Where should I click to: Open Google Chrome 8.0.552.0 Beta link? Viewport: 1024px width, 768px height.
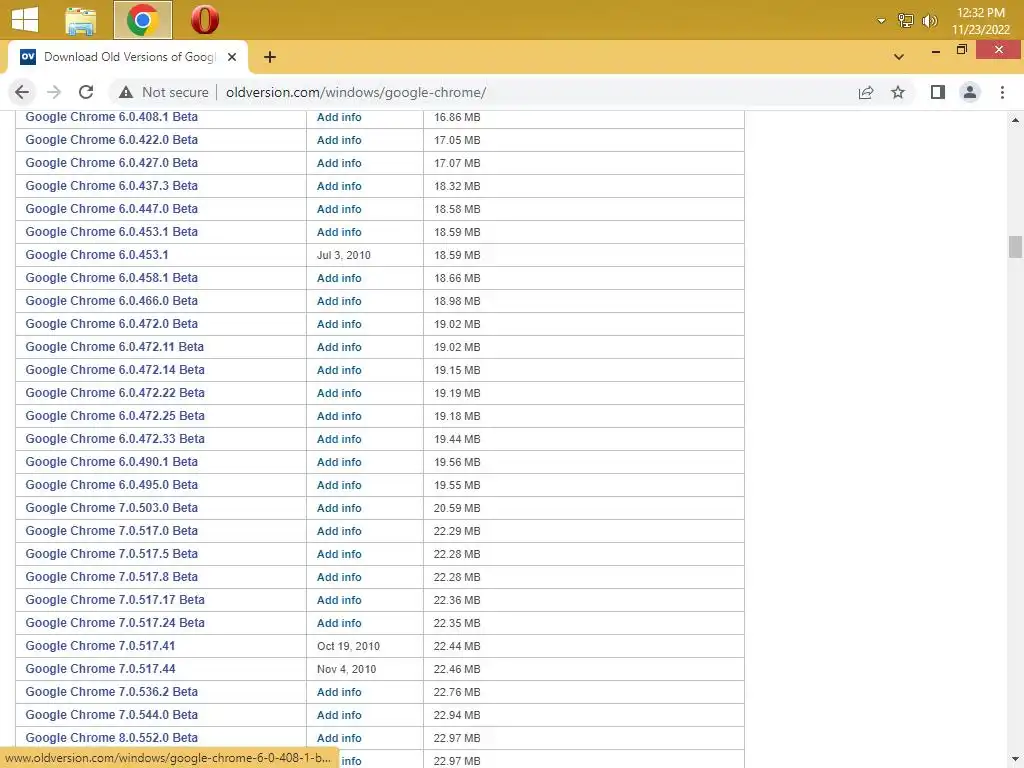tap(111, 737)
